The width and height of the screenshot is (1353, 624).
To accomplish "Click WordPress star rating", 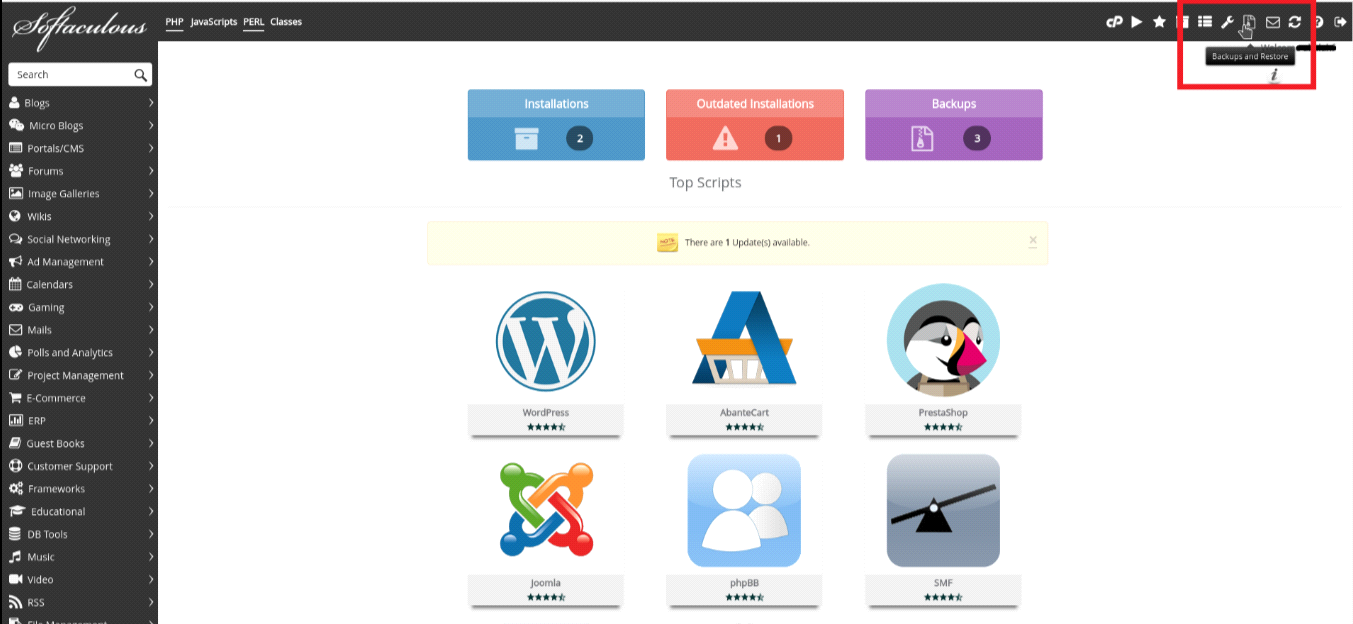I will point(545,426).
